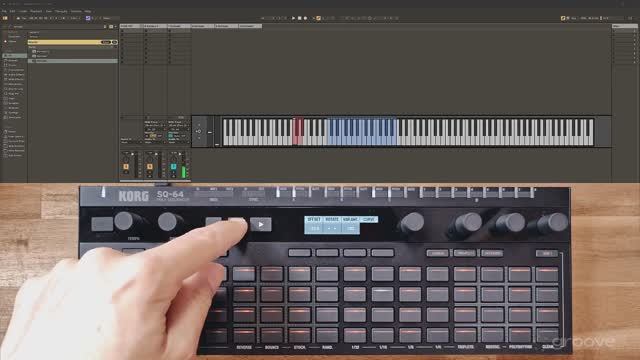Set third track monitor to In
The width and height of the screenshot is (640, 360).
click(x=170, y=136)
